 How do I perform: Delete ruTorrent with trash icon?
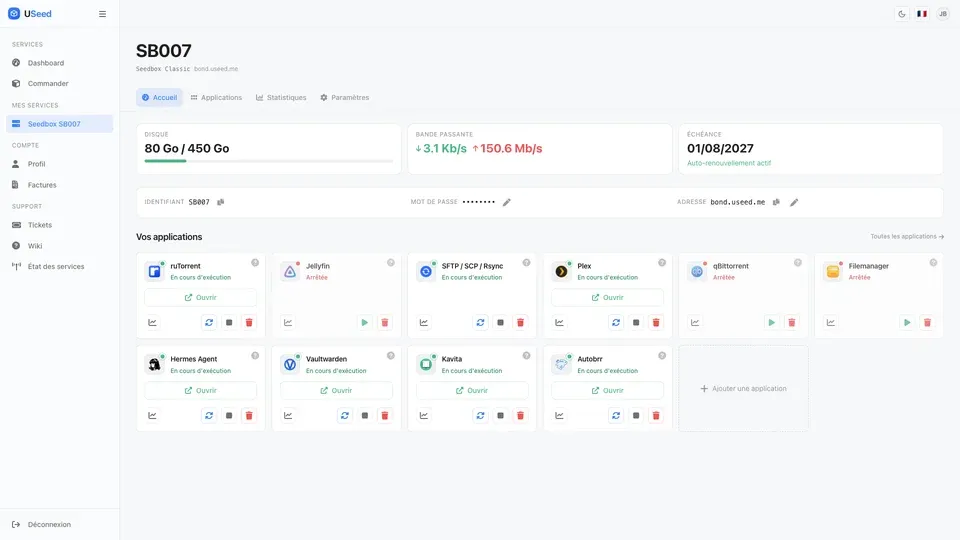[x=249, y=323]
